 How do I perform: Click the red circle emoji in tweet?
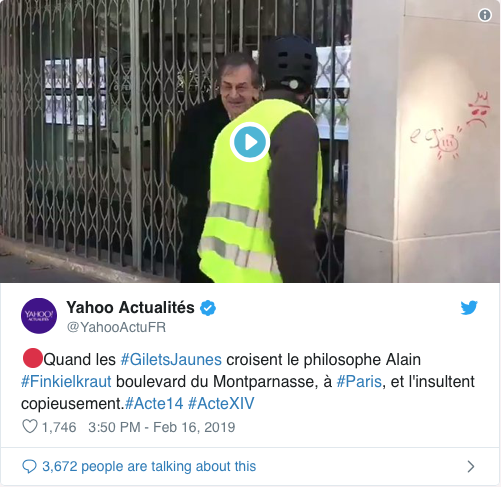point(32,358)
